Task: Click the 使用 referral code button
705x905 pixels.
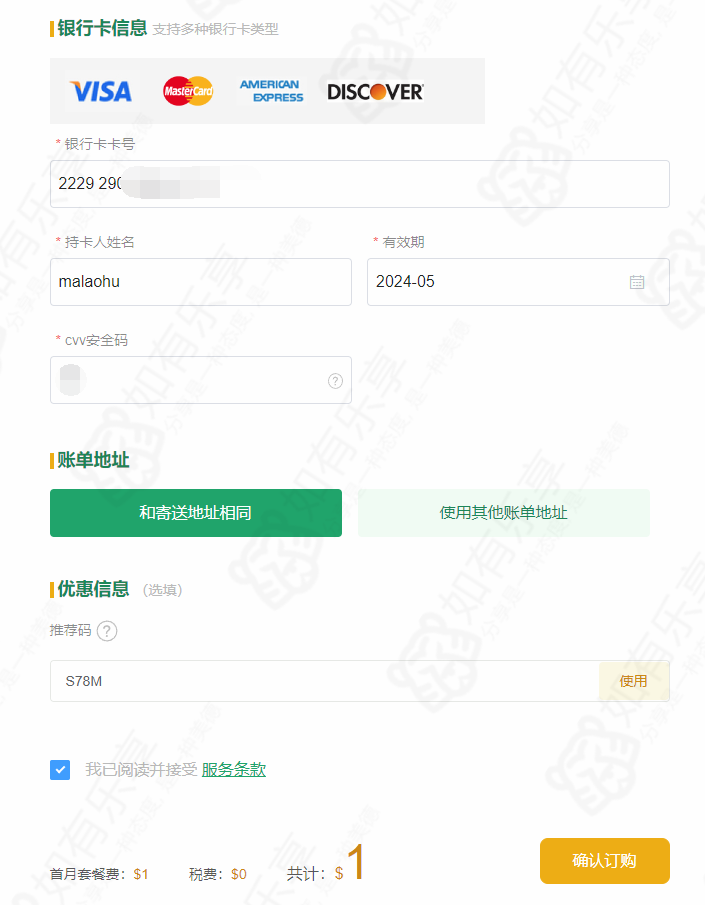Action: 633,681
